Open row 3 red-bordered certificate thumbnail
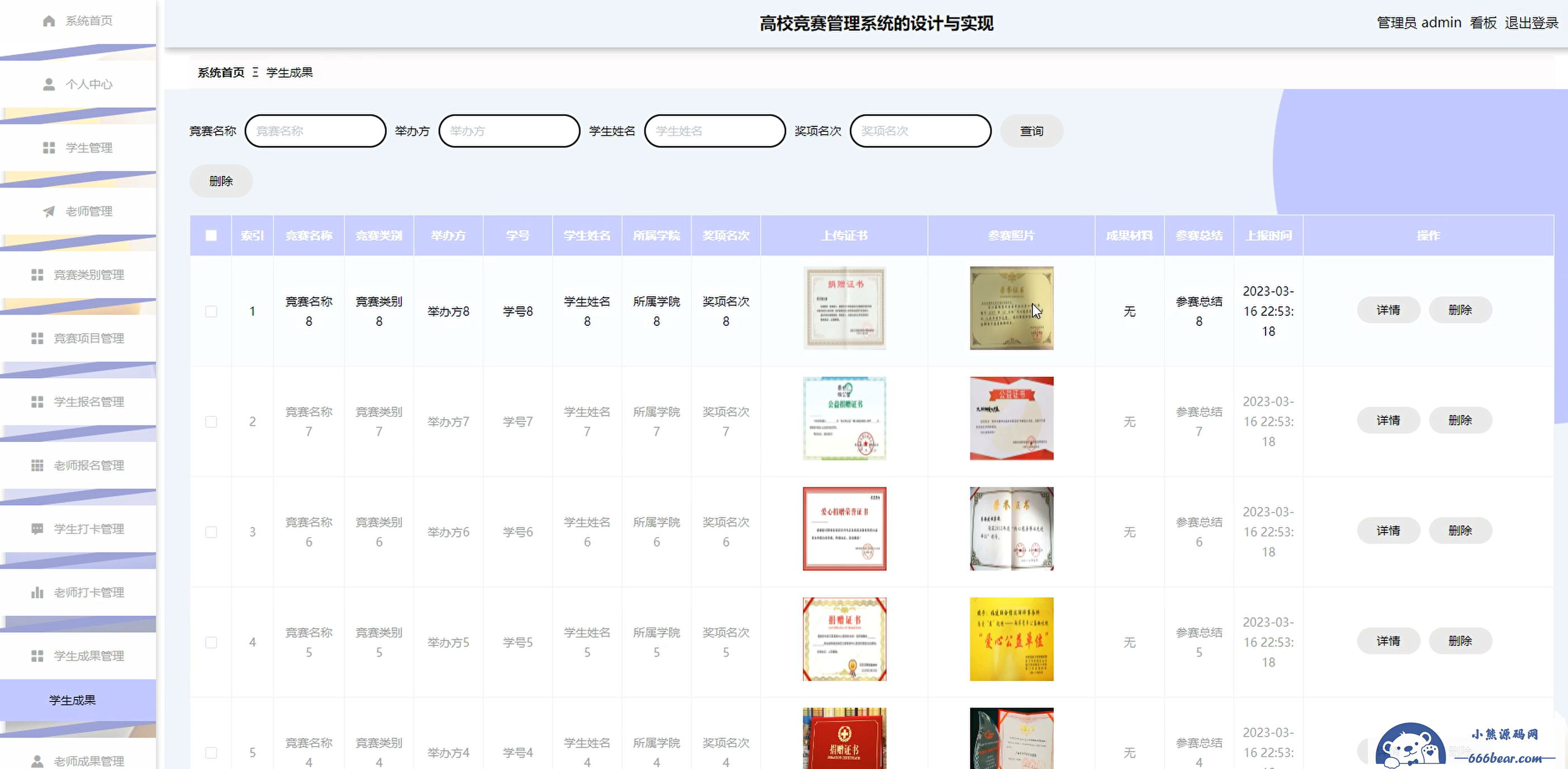Screen dimensions: 1568x769 pyautogui.click(x=844, y=529)
